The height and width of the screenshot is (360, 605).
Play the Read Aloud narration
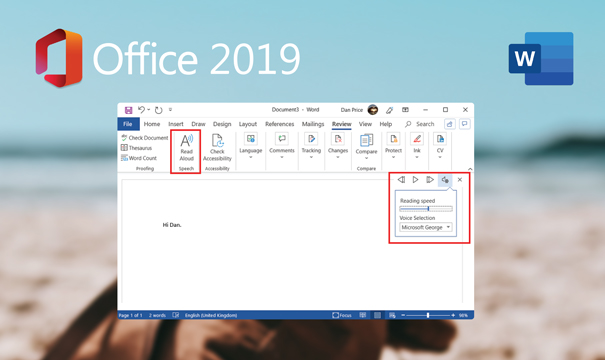415,179
